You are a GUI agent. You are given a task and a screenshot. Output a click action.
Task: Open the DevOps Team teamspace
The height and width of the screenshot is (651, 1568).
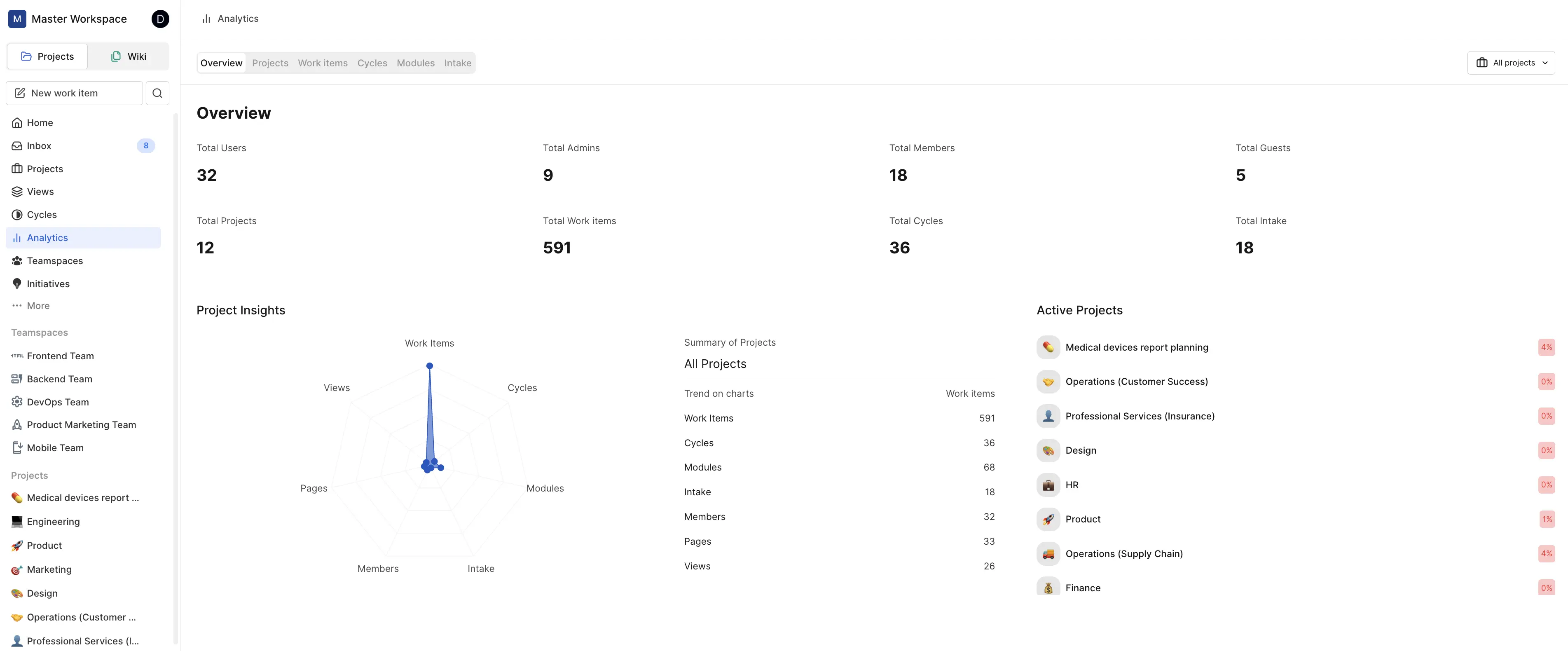tap(83, 402)
